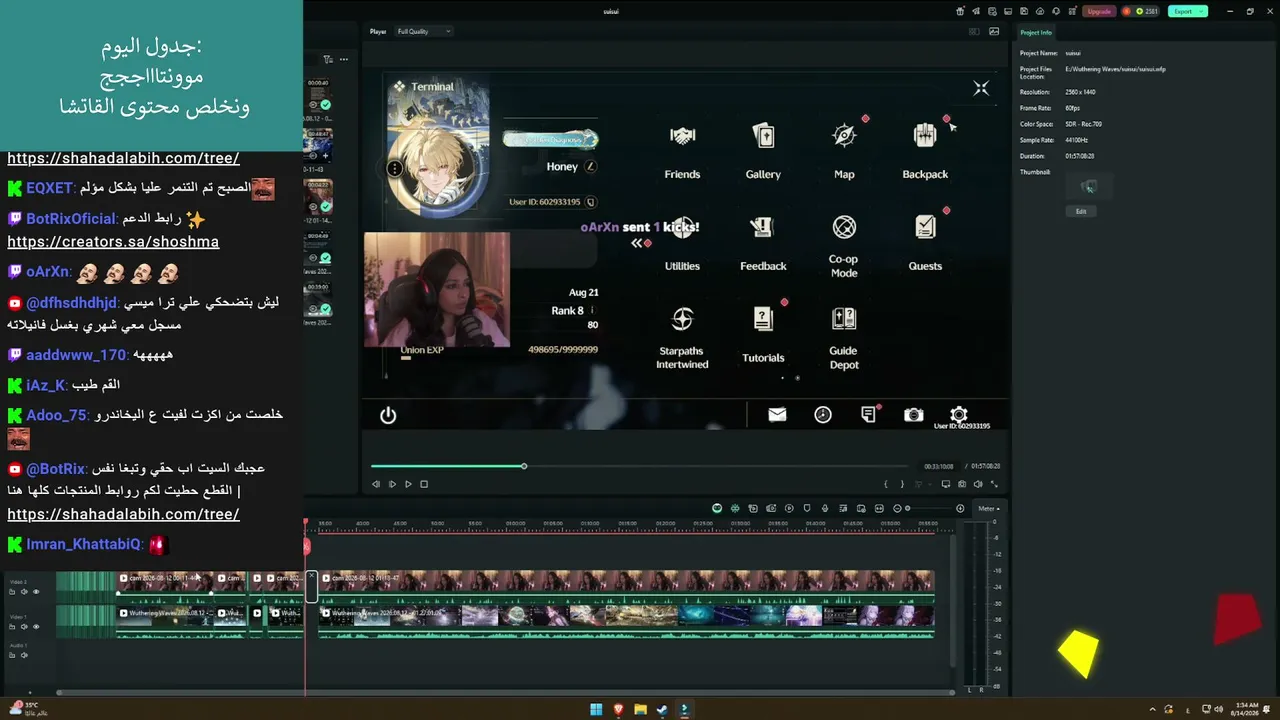Click the right-brace mark-out icon
The height and width of the screenshot is (720, 1280).
point(902,484)
